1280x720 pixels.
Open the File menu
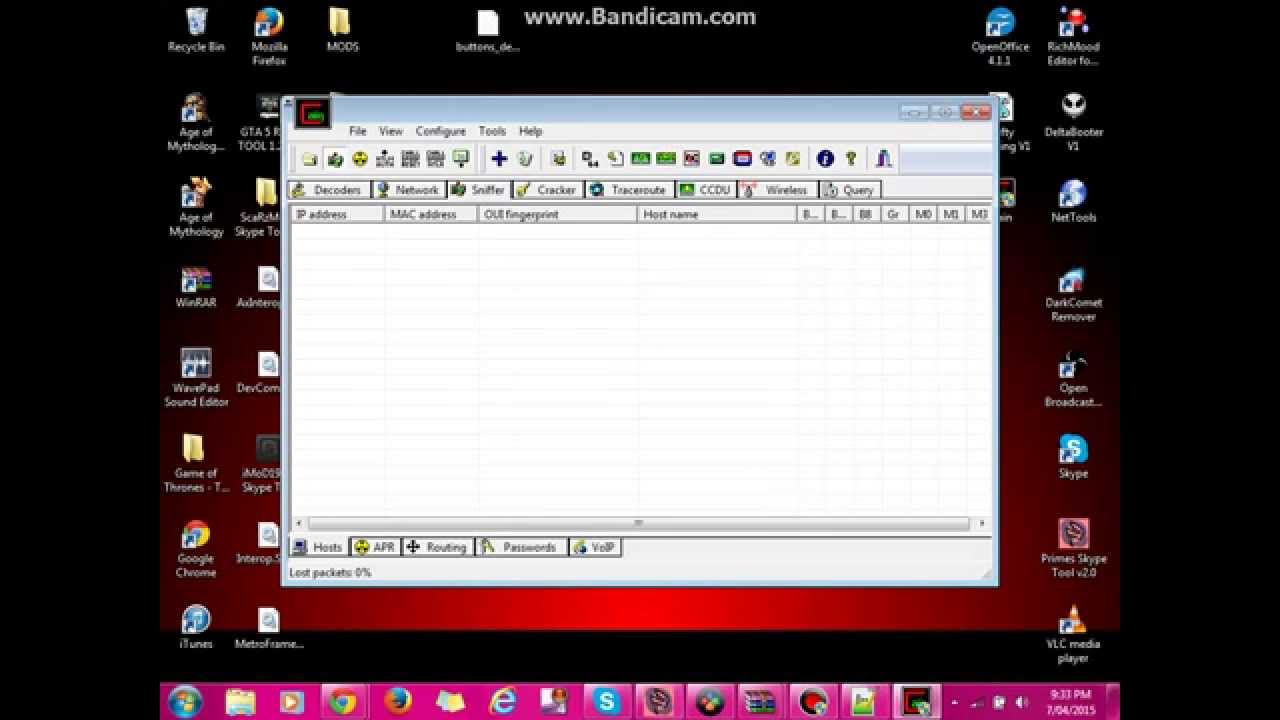coord(357,131)
